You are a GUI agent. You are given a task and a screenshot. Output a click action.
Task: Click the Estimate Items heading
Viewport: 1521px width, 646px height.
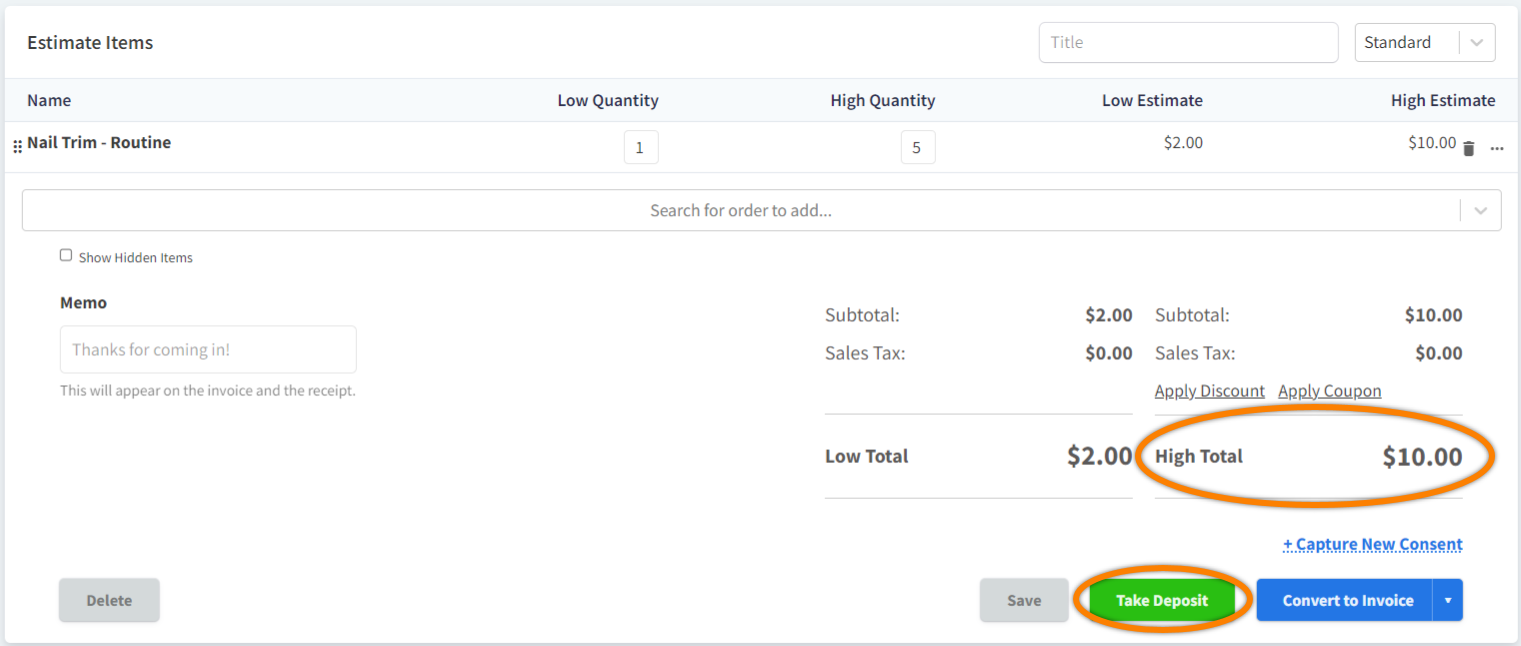90,42
